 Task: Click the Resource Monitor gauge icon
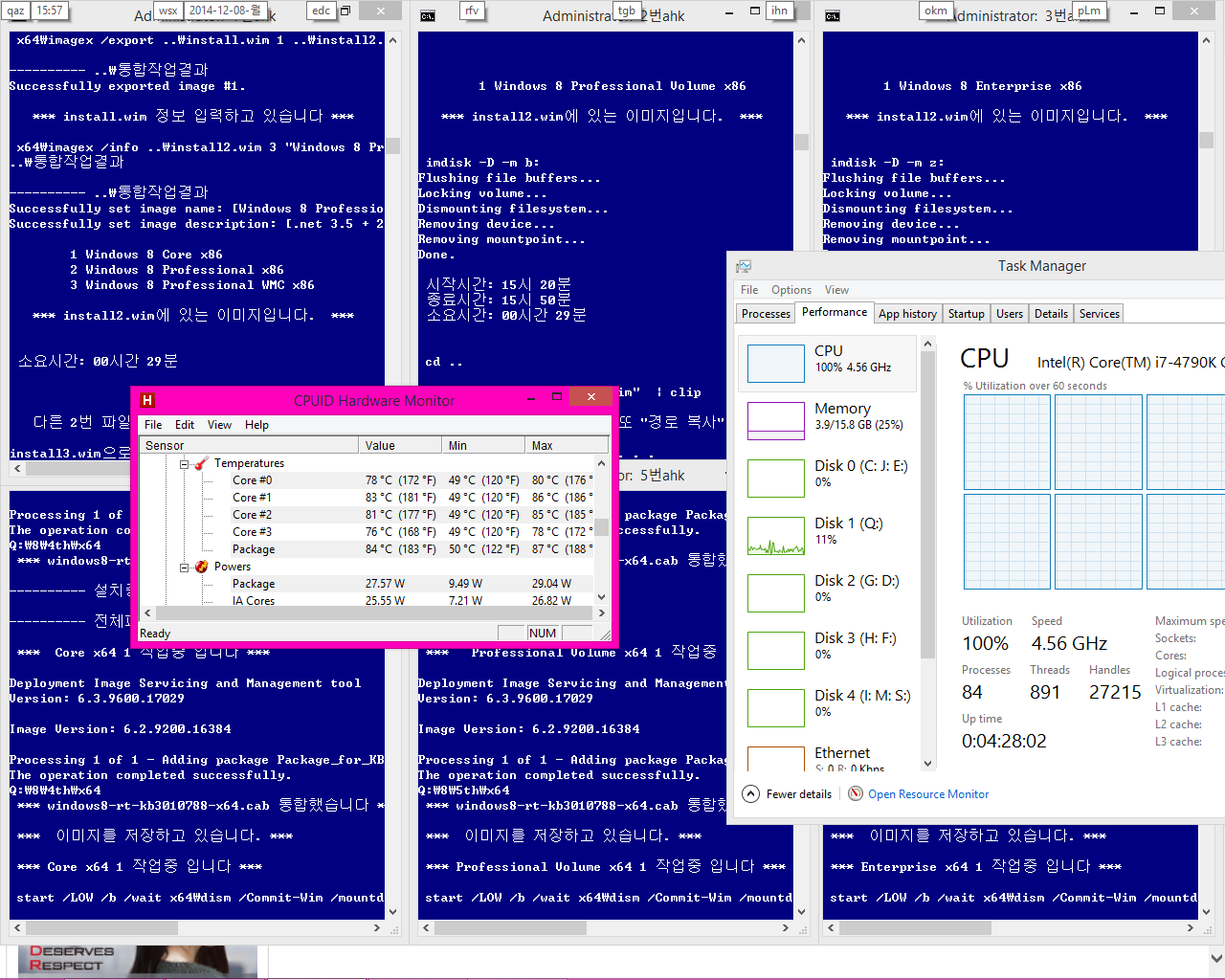pyautogui.click(x=856, y=793)
